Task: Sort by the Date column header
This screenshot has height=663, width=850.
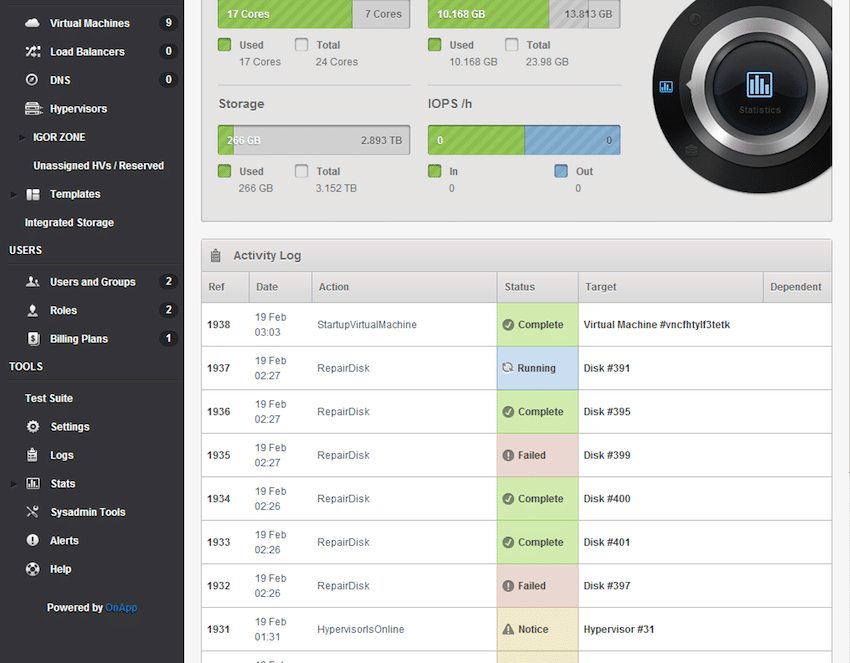Action: coord(280,287)
